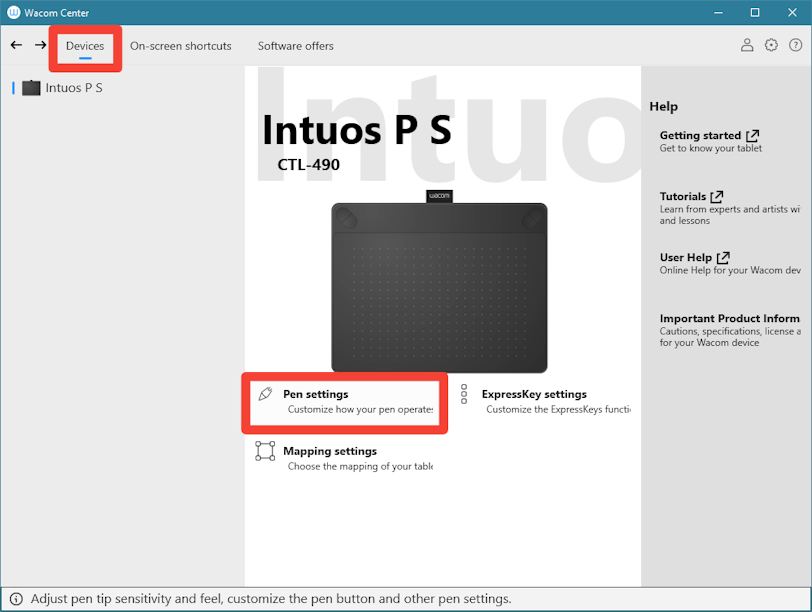Image resolution: width=812 pixels, height=612 pixels.
Task: Open Important Product Information link
Action: tap(730, 318)
